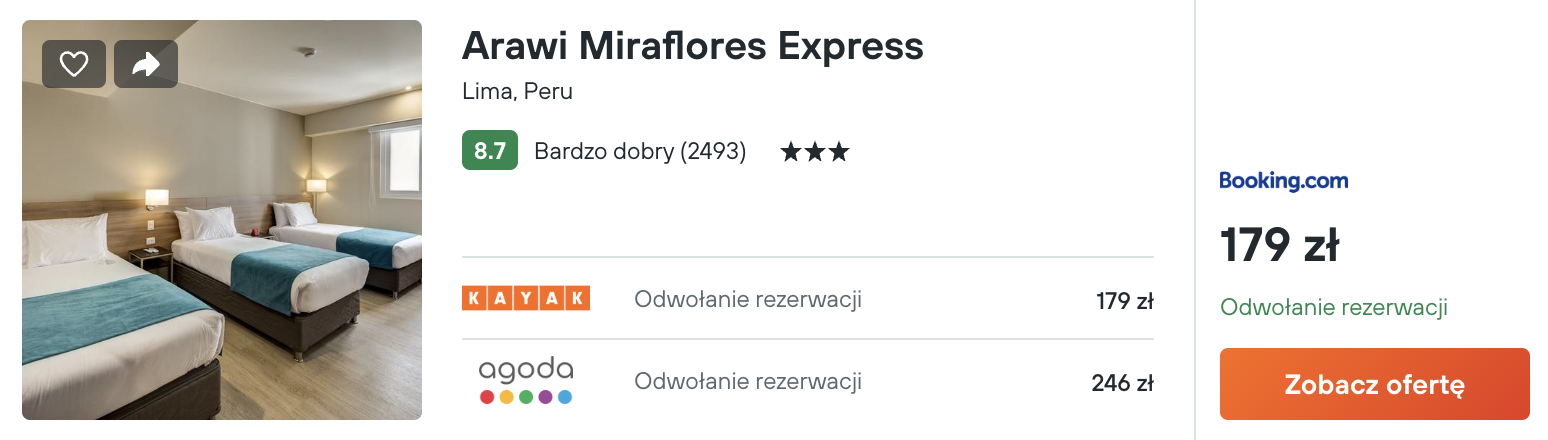Click the Bardzo dobry rating label
The image size is (1548, 440).
(604, 152)
